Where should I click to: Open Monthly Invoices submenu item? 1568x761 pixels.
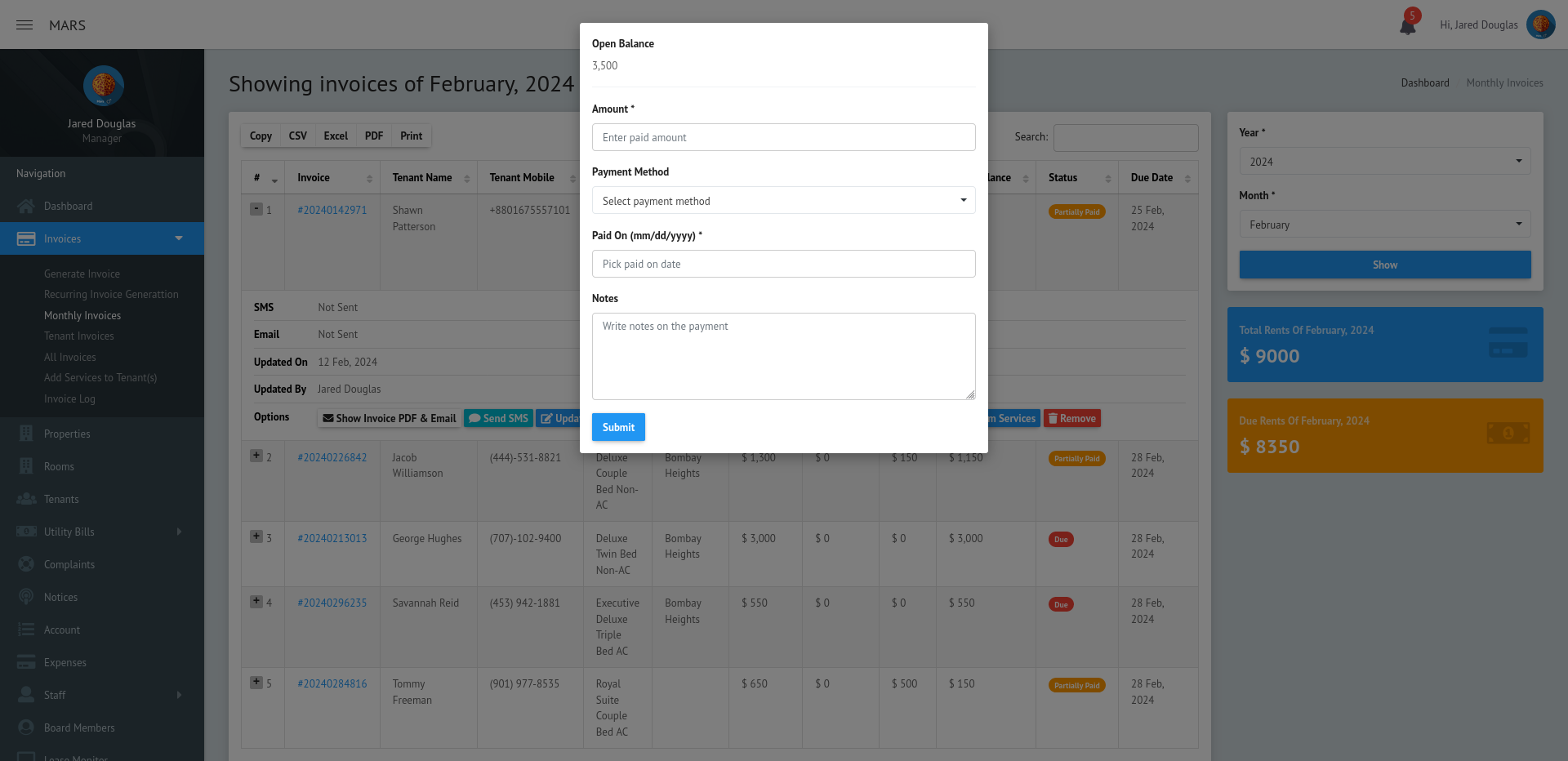click(x=82, y=315)
